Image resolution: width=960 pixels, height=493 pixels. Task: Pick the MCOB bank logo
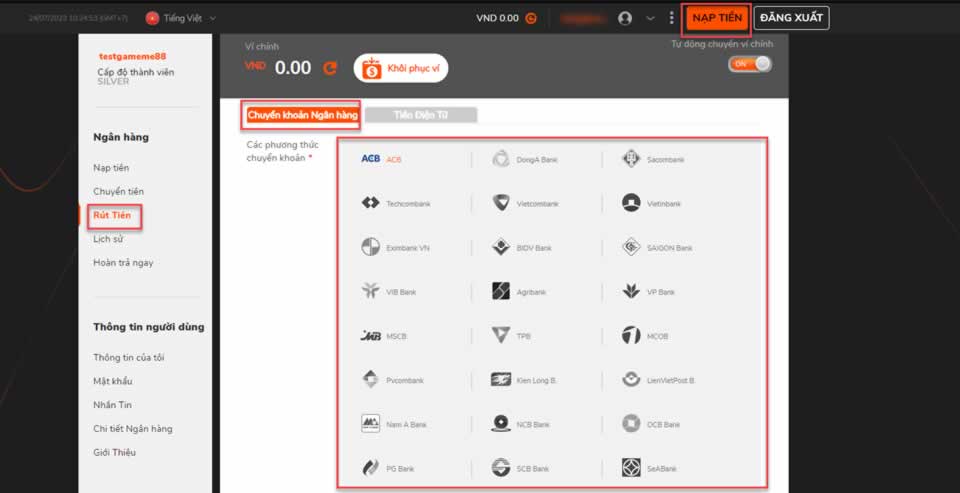(631, 336)
